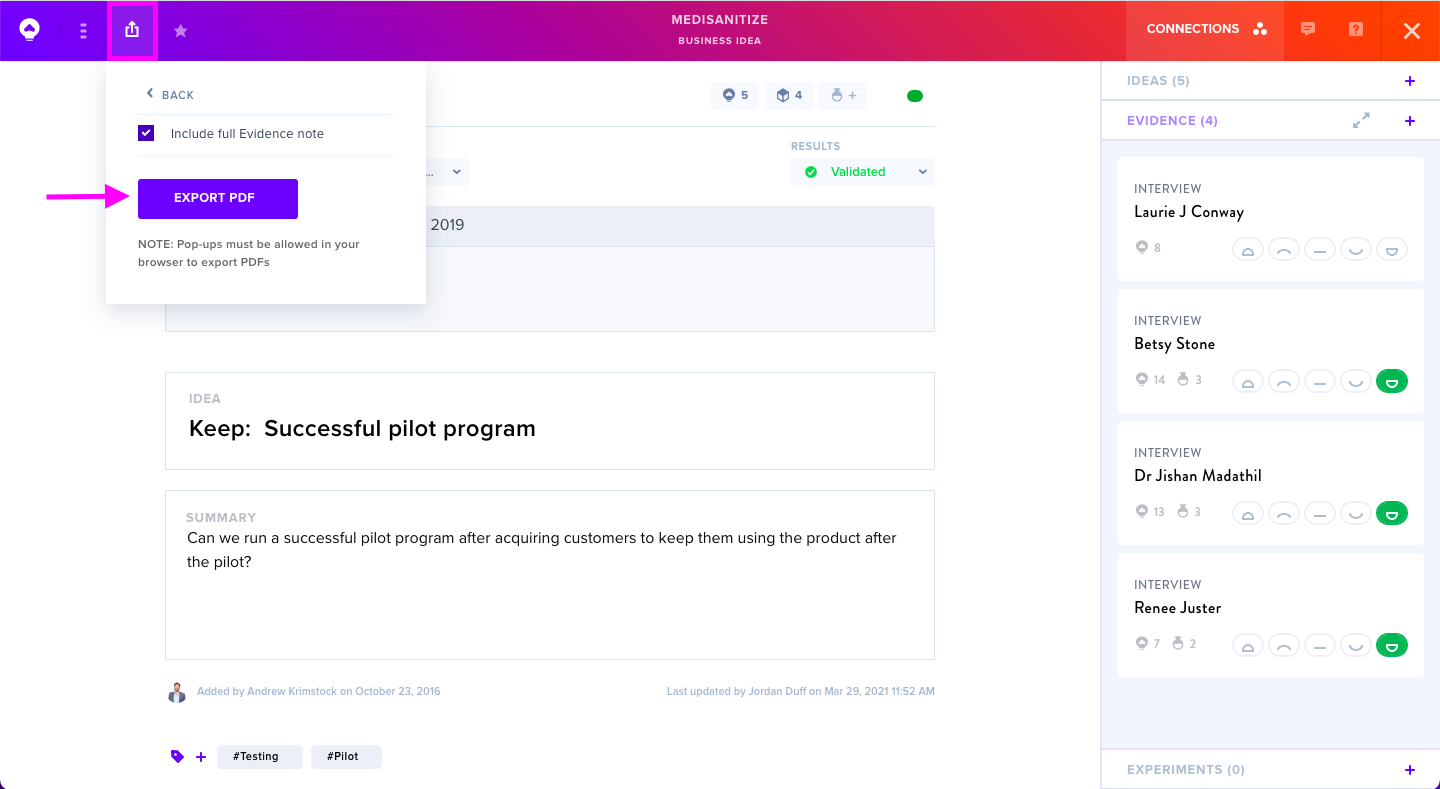The image size is (1440, 789).
Task: Open the three-dot options menu icon
Action: [83, 31]
